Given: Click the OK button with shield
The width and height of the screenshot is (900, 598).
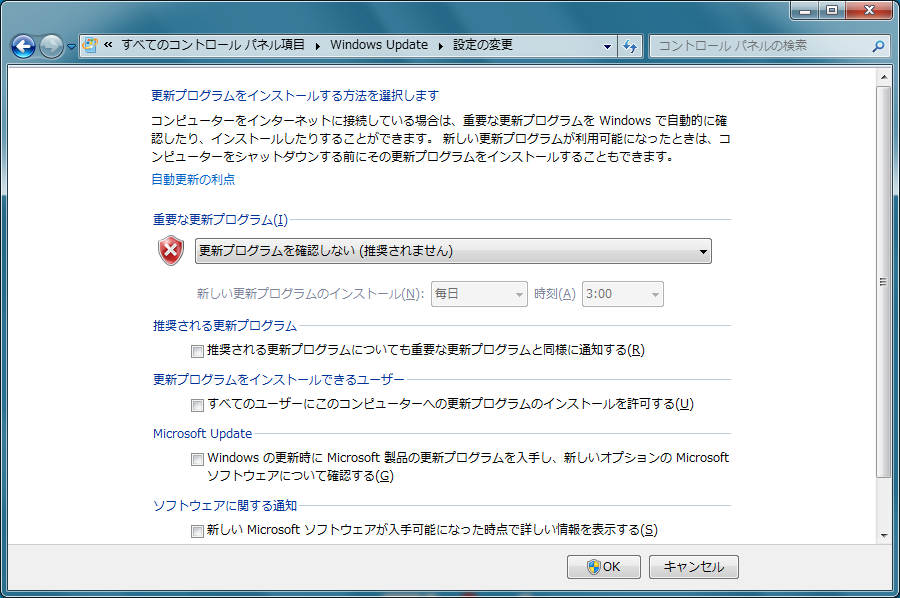Looking at the screenshot, I should [604, 567].
